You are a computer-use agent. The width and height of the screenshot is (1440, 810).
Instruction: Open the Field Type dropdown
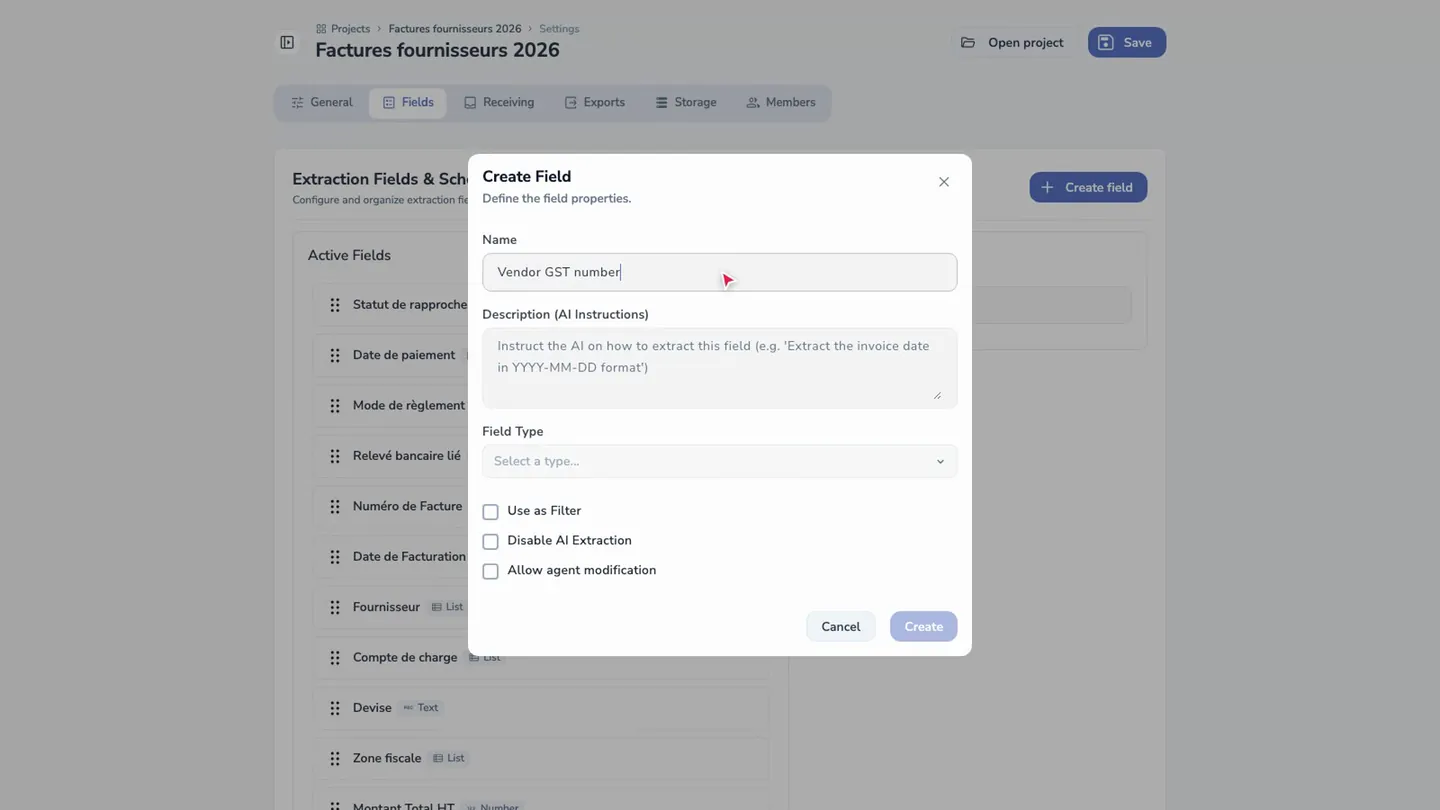tap(720, 461)
